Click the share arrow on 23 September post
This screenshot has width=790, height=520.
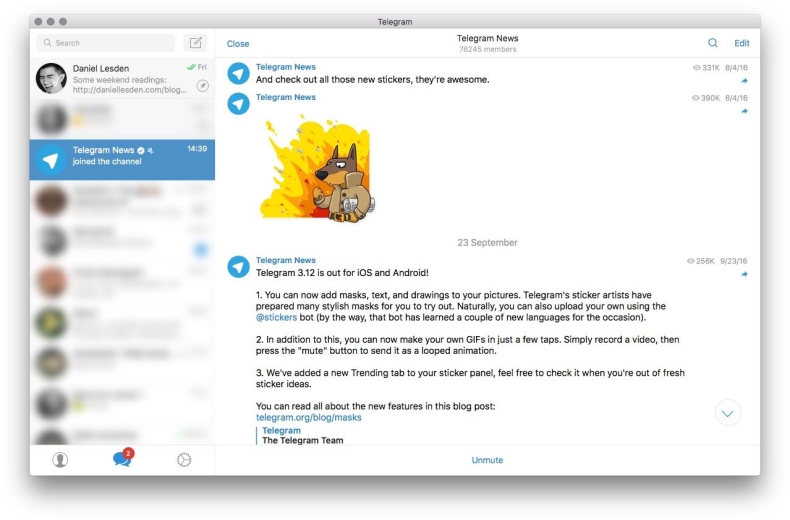[x=744, y=274]
